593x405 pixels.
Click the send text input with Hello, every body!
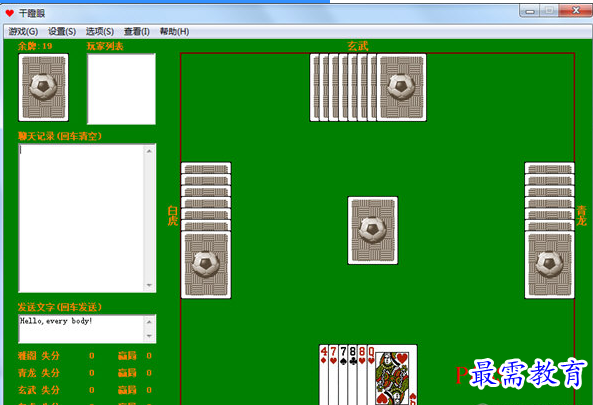81,328
